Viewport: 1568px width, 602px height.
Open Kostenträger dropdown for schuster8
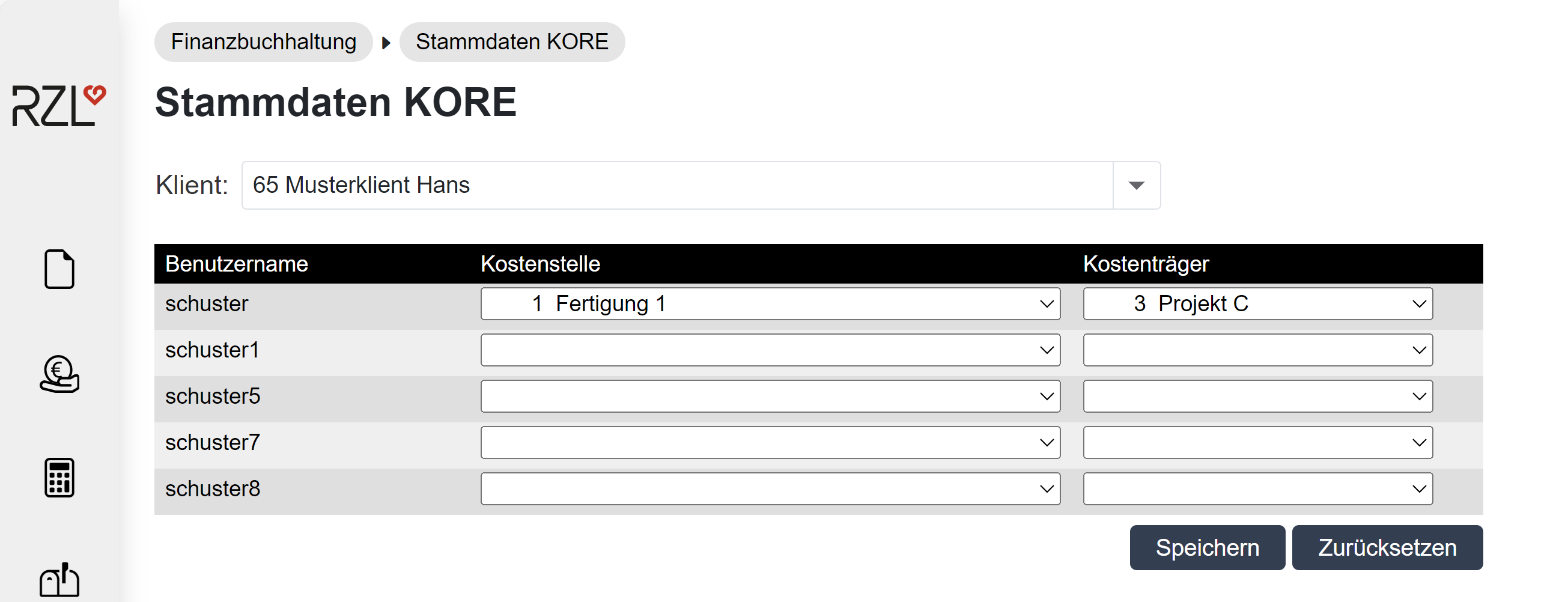[x=1257, y=489]
